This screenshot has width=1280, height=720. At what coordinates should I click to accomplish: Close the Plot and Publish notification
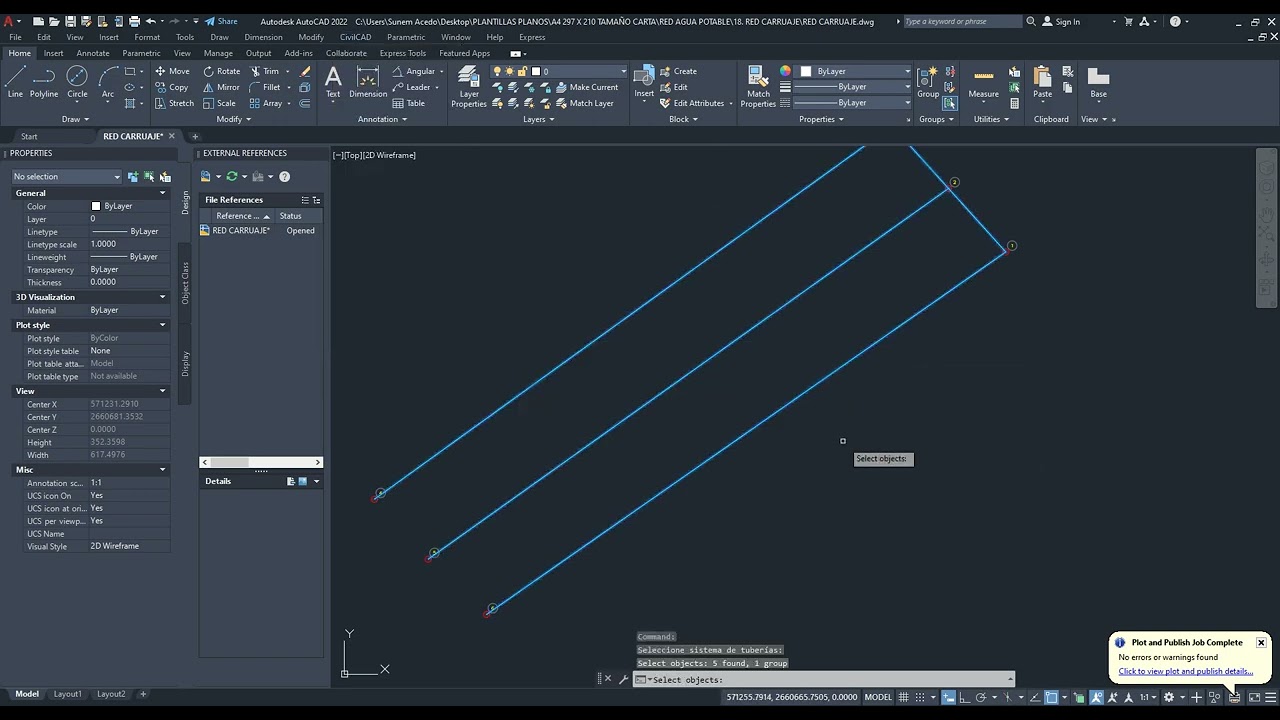click(x=1261, y=642)
